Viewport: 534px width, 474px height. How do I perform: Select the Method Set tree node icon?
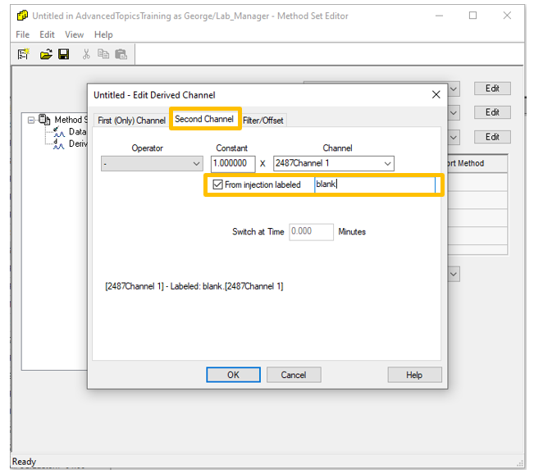(44, 120)
